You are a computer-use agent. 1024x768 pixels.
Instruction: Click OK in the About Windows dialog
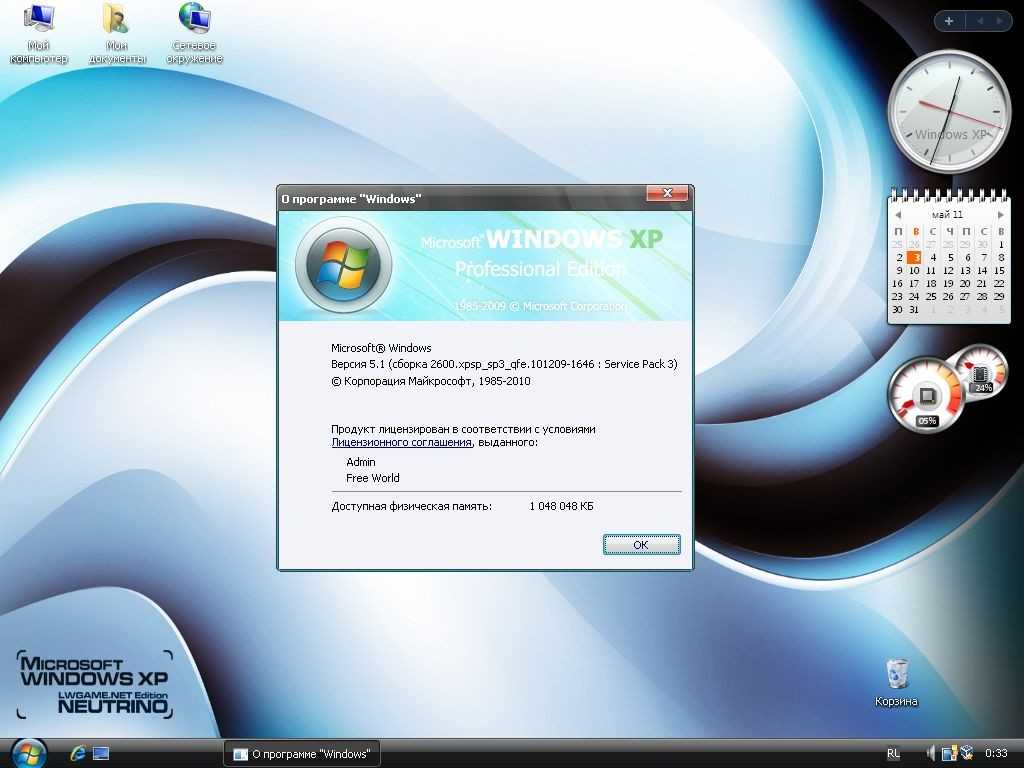[x=641, y=545]
